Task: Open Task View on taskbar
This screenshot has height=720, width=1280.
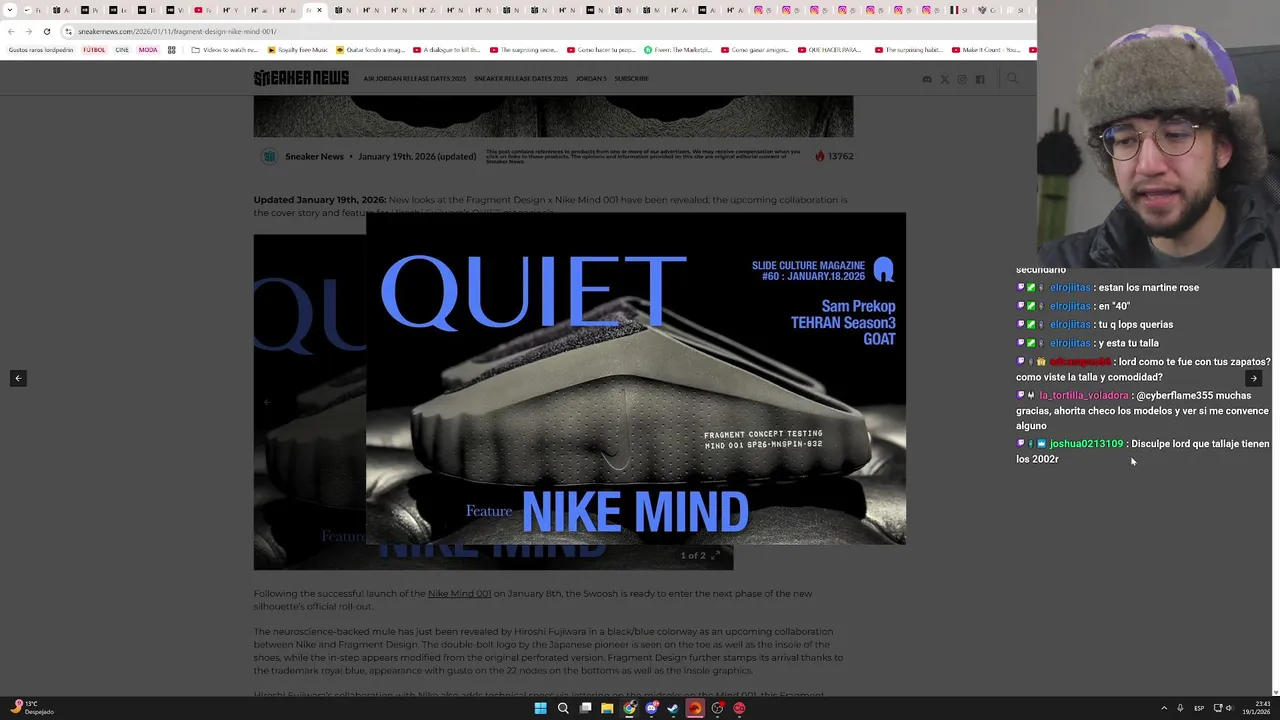Action: (585, 708)
